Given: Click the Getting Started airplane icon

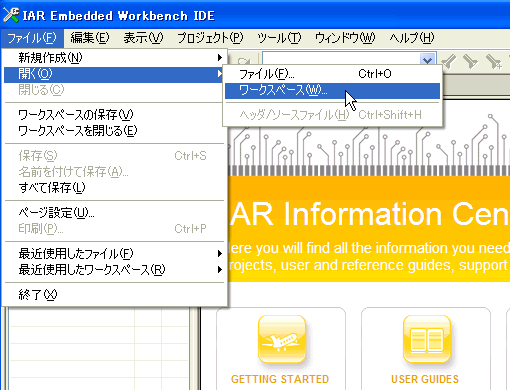Looking at the screenshot, I should tap(282, 339).
